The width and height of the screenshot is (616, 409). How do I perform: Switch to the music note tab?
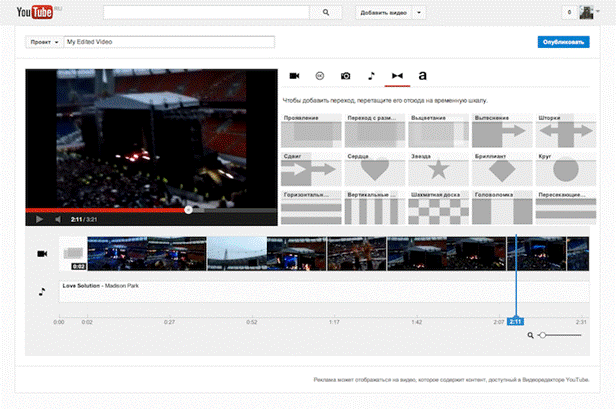[371, 76]
